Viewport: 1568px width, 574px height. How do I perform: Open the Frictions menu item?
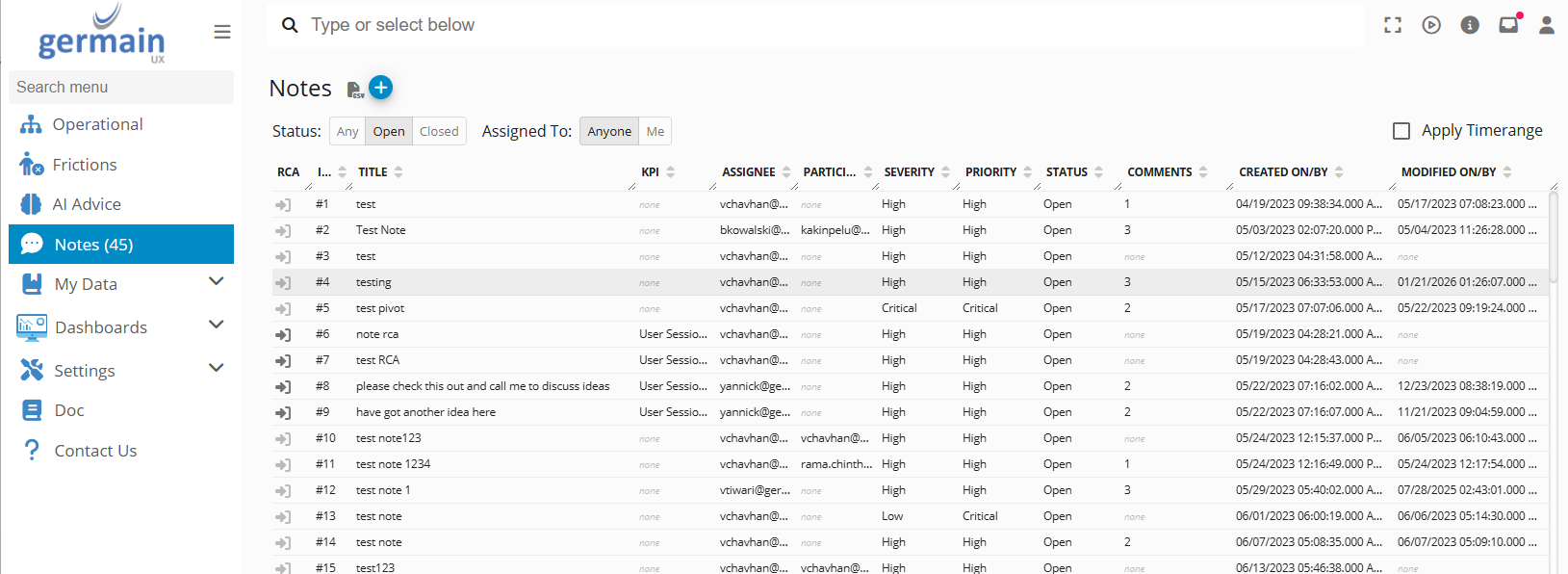point(85,165)
